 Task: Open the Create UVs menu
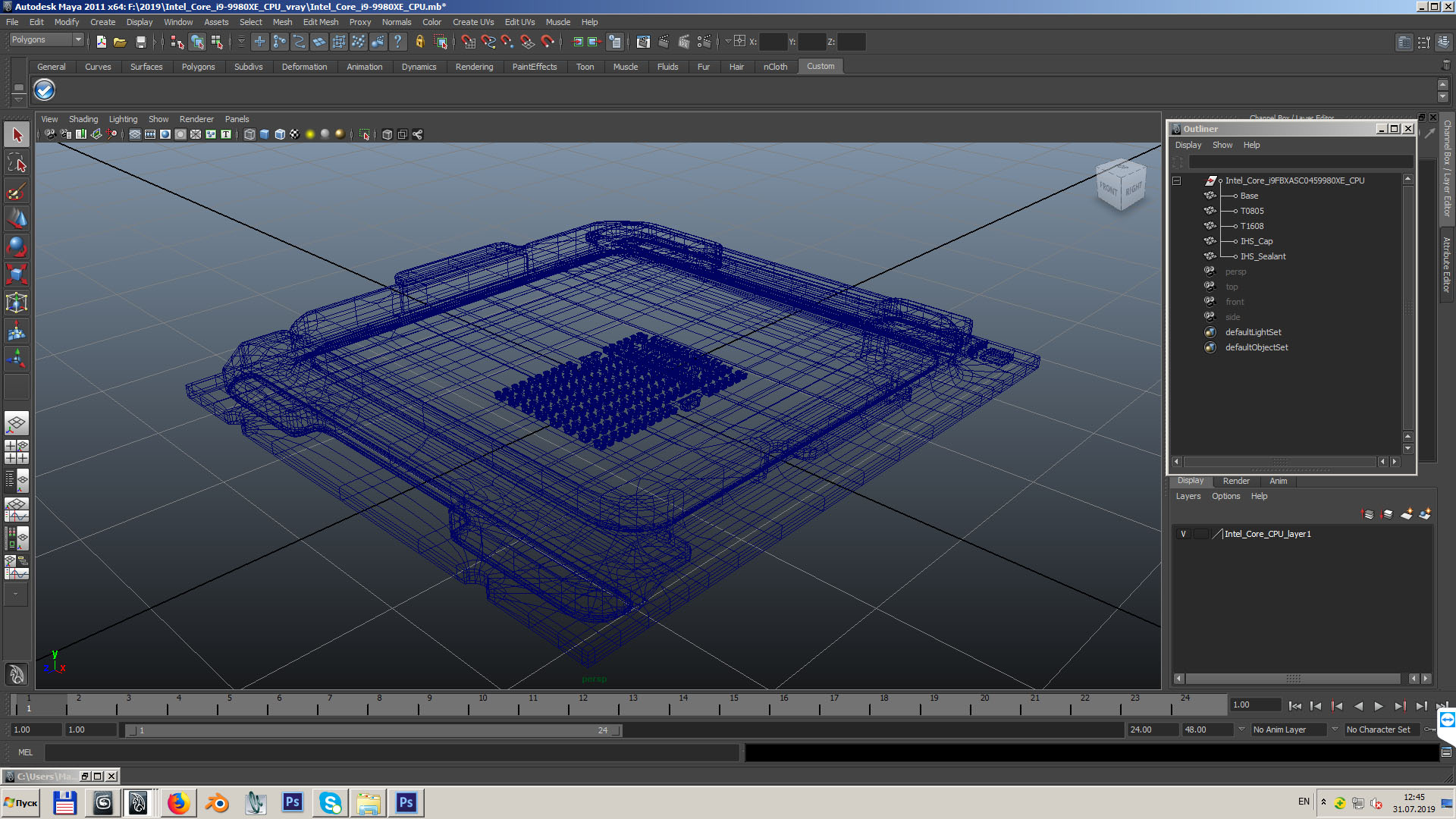(473, 22)
